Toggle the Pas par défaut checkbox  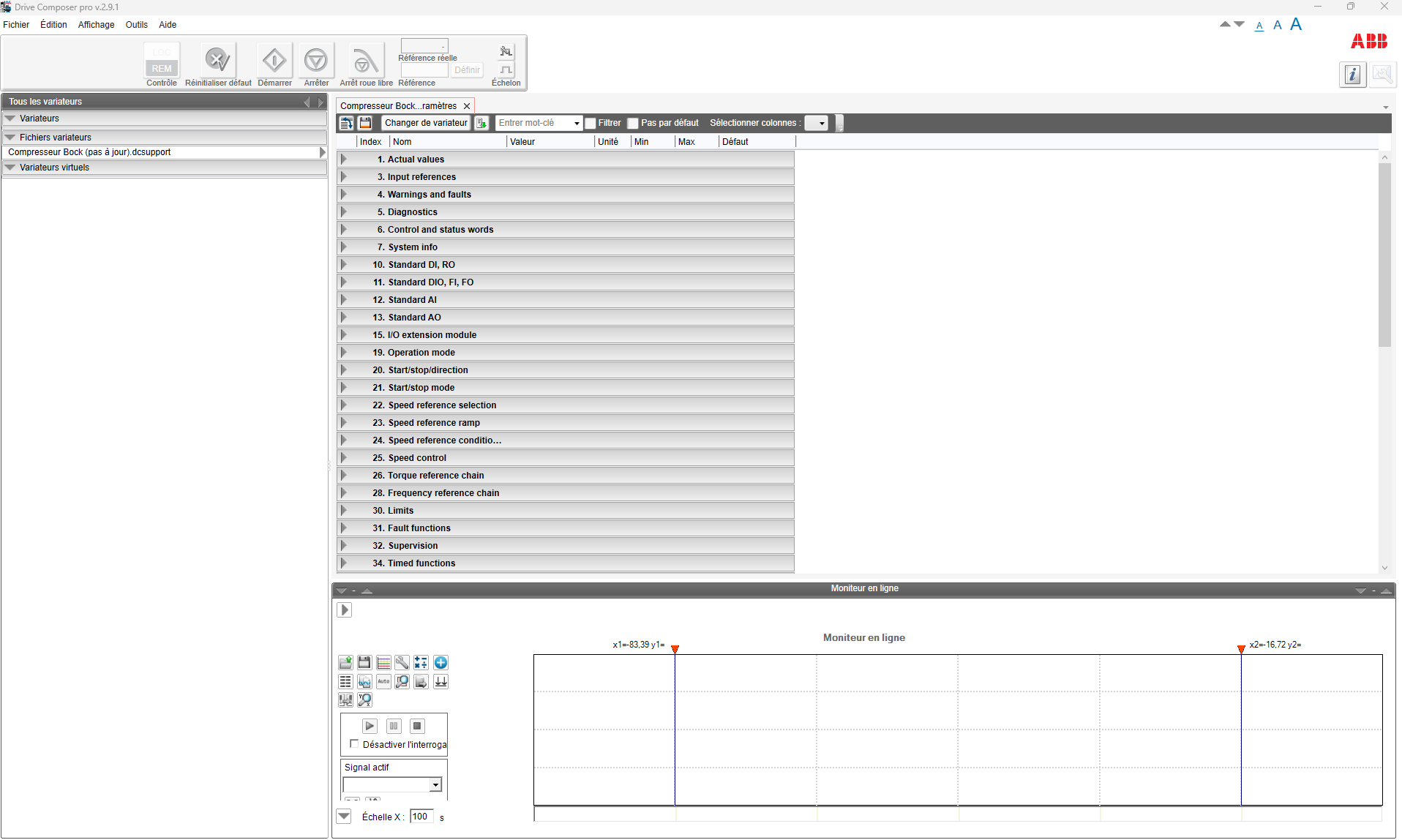click(633, 124)
